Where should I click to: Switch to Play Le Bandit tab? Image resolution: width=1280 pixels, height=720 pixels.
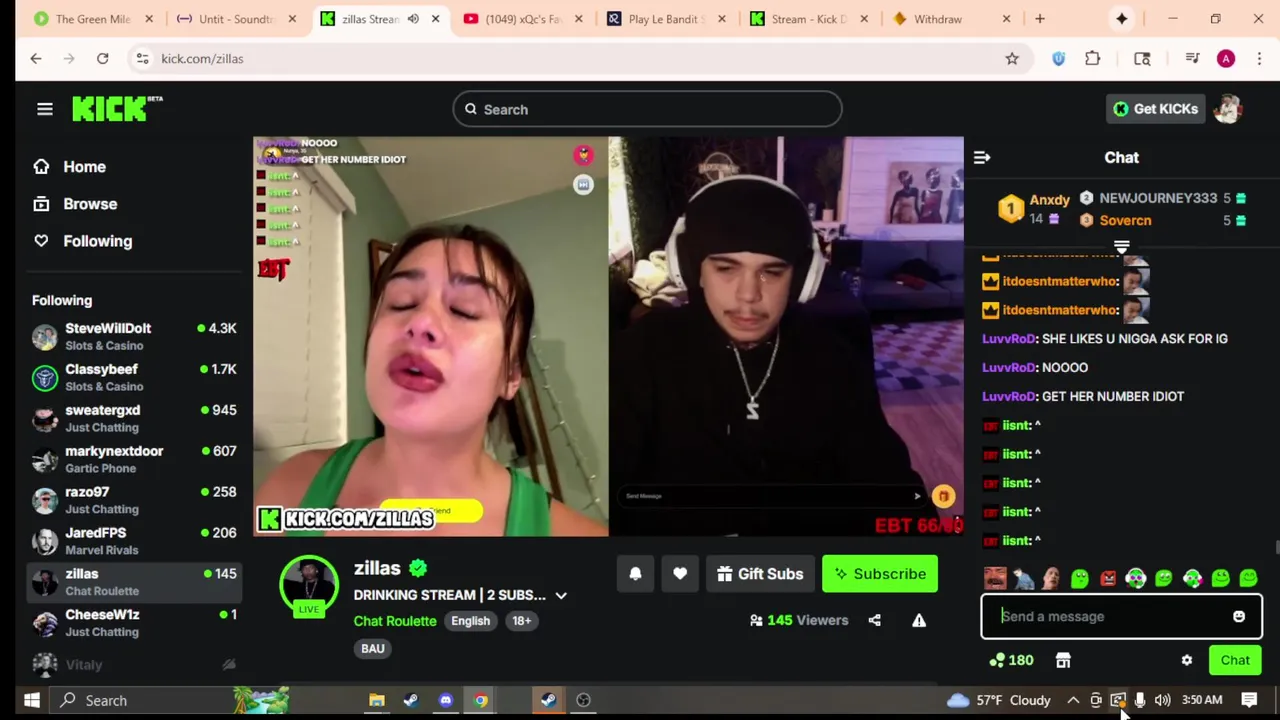(667, 19)
